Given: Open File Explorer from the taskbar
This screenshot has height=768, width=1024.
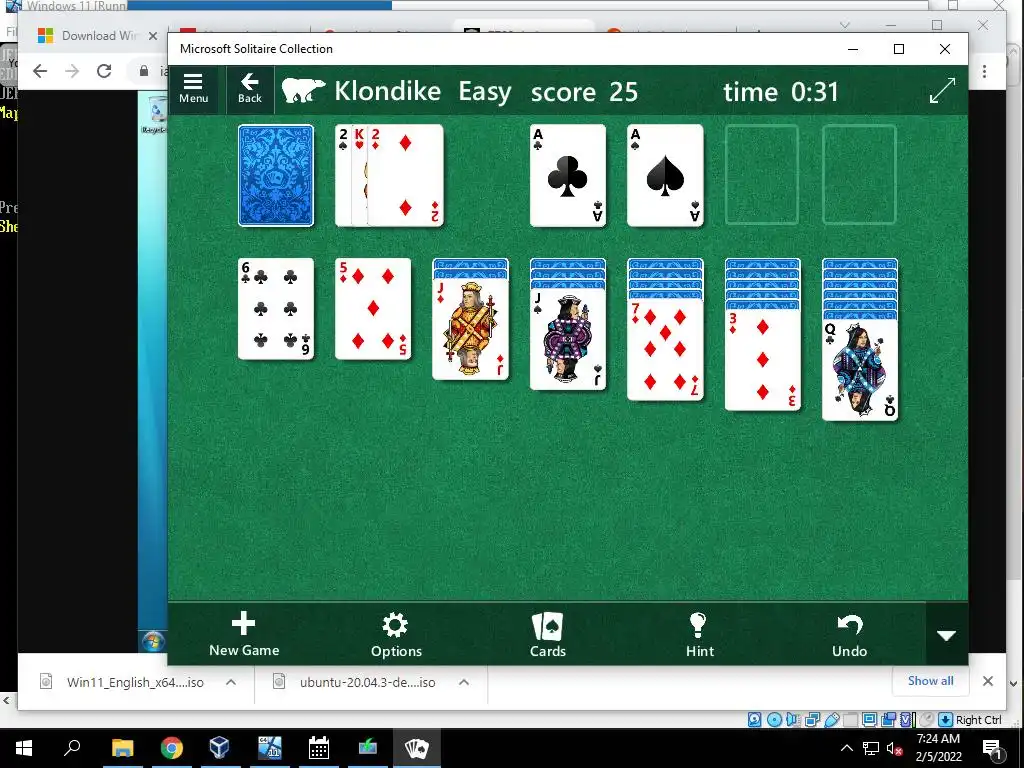Looking at the screenshot, I should pos(122,748).
